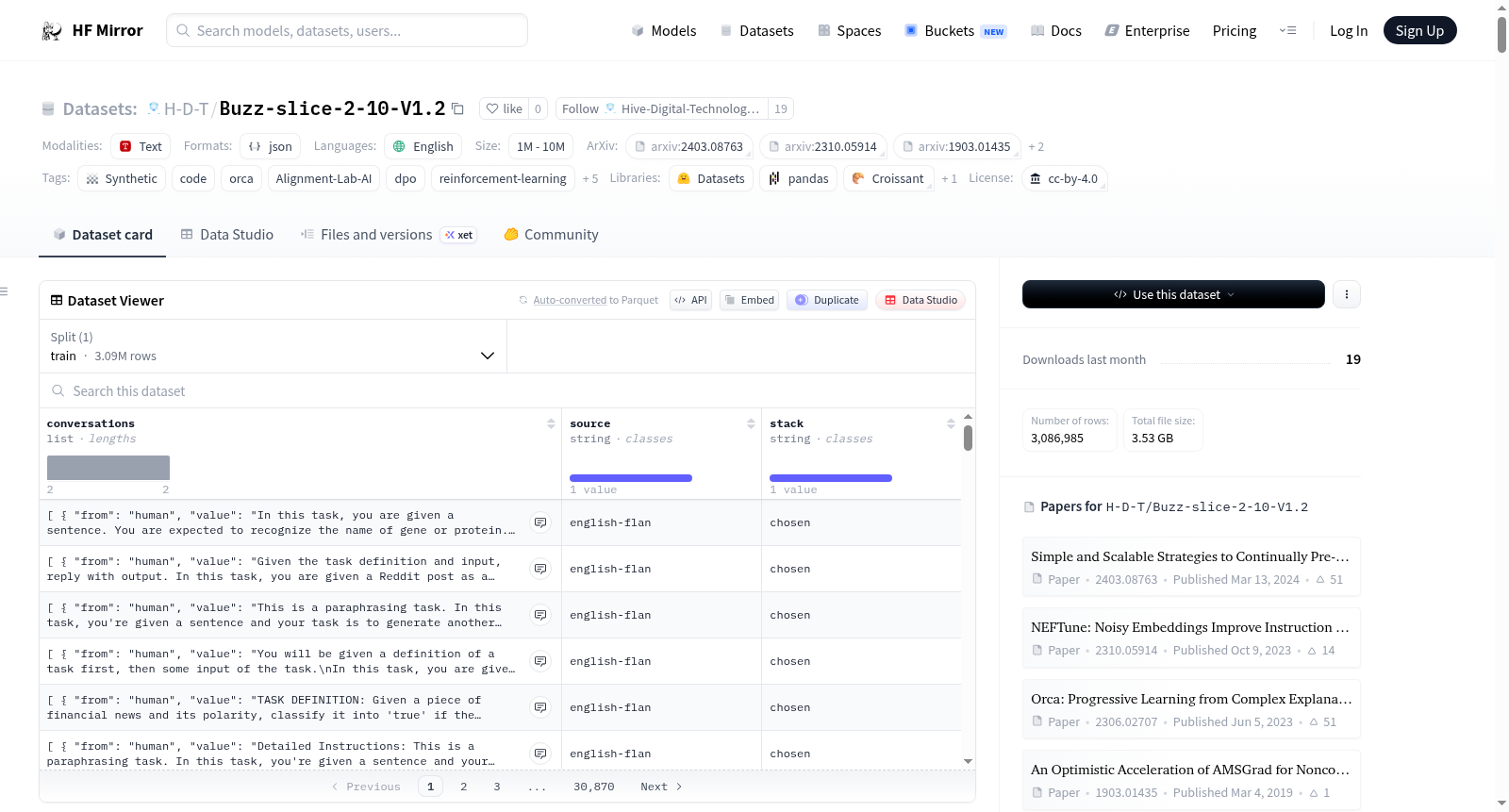Open the three-dot dataset options menu
The width and height of the screenshot is (1509, 812).
point(1347,294)
